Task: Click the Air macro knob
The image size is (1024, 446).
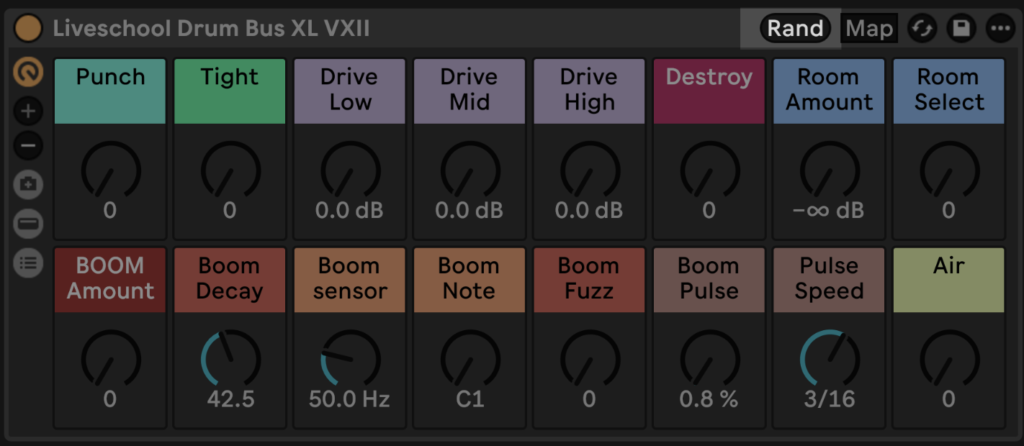Action: tap(949, 358)
